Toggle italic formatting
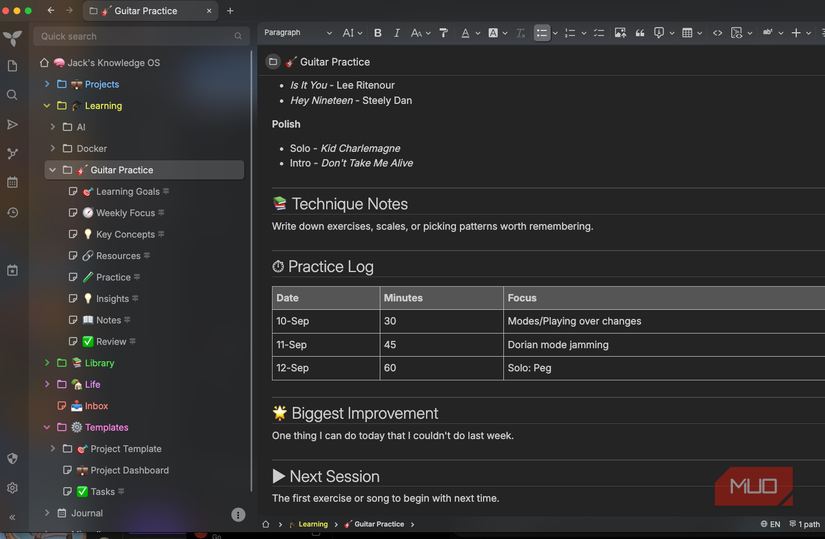Screen dimensions: 825x539 [x=397, y=33]
